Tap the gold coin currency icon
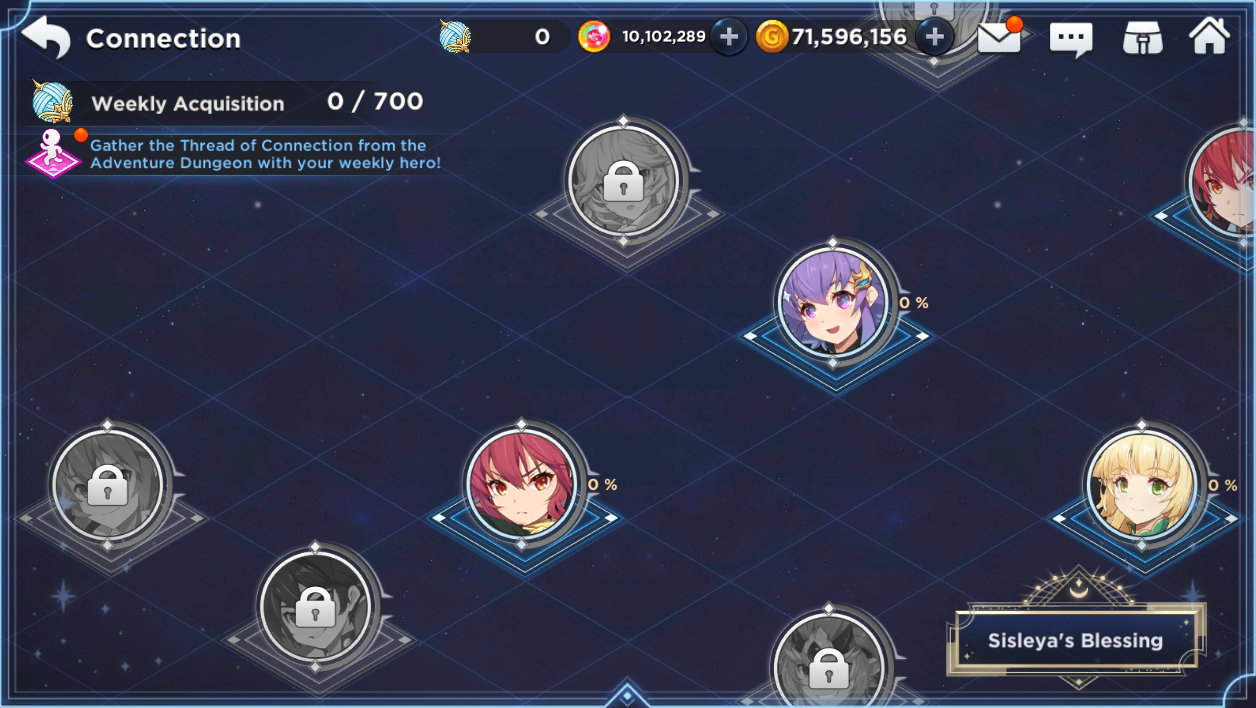This screenshot has height=708, width=1256. click(x=772, y=37)
